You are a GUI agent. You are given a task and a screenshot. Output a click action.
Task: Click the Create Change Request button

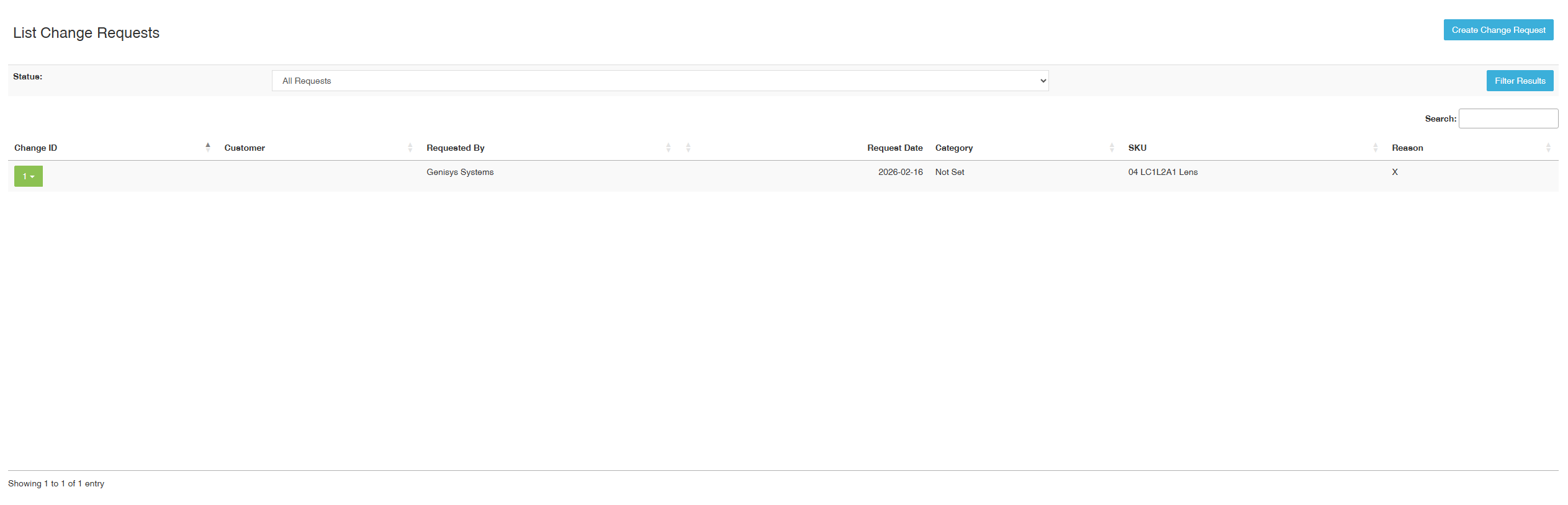coord(1498,30)
